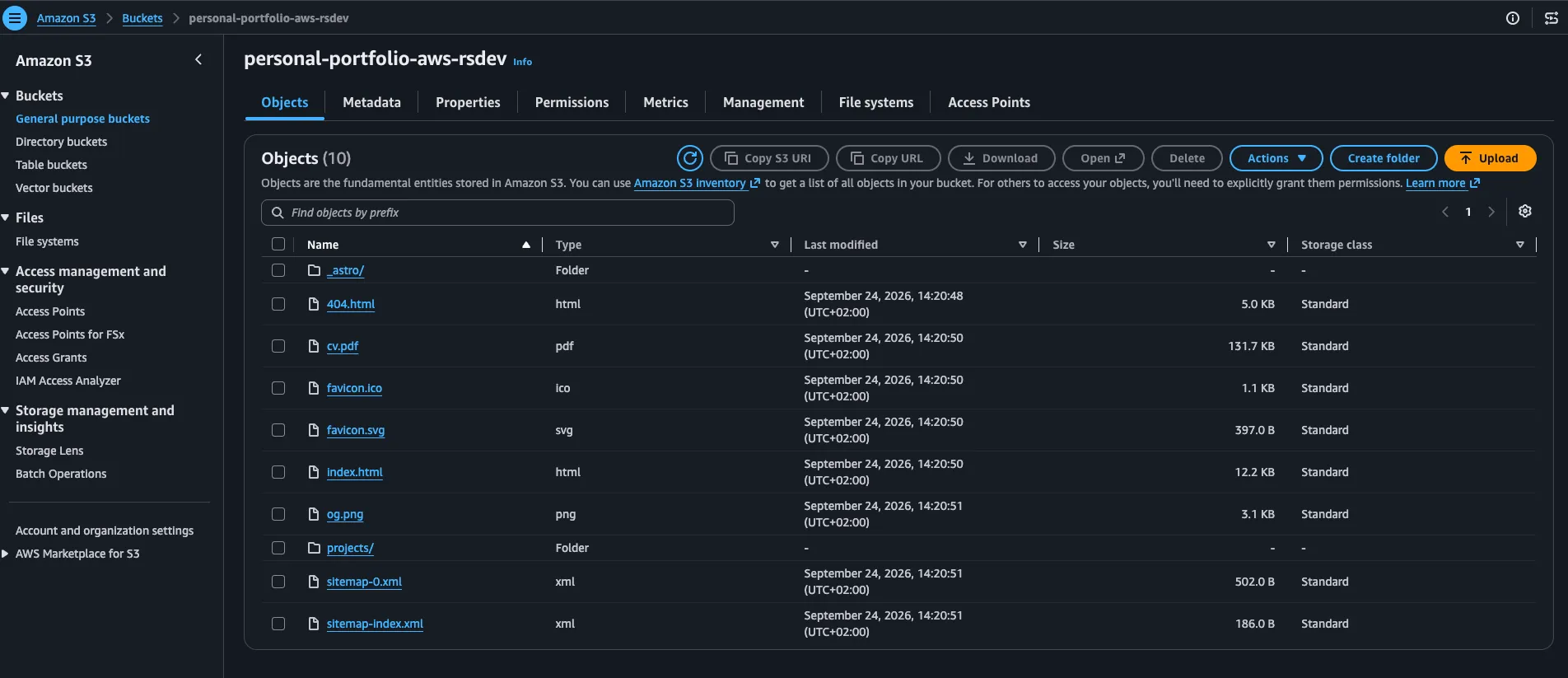This screenshot has height=678, width=1568.
Task: Switch to the Metrics tab
Action: 665,102
